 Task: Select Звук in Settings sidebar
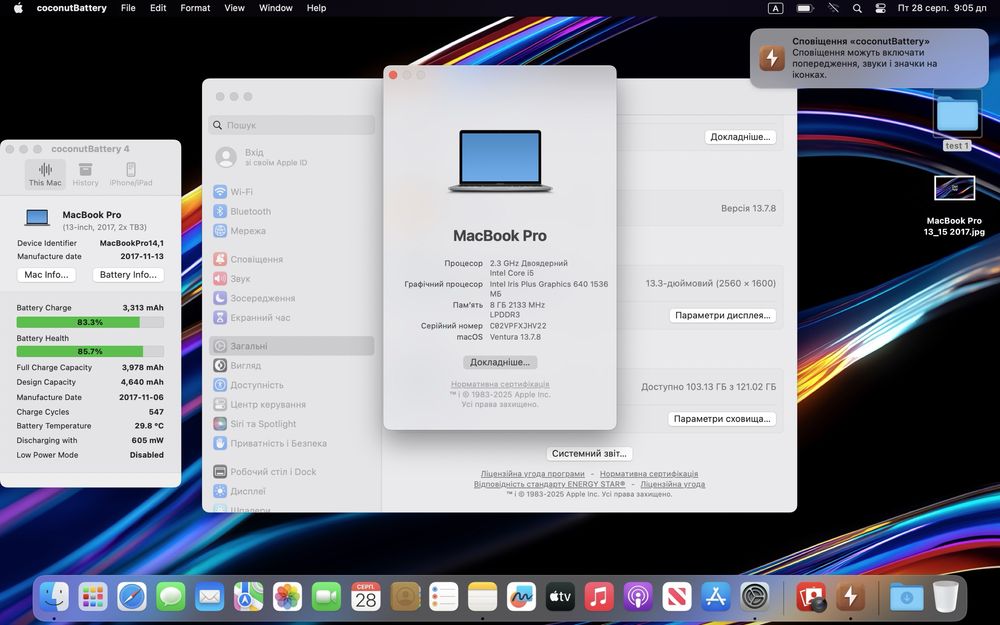pyautogui.click(x=291, y=279)
